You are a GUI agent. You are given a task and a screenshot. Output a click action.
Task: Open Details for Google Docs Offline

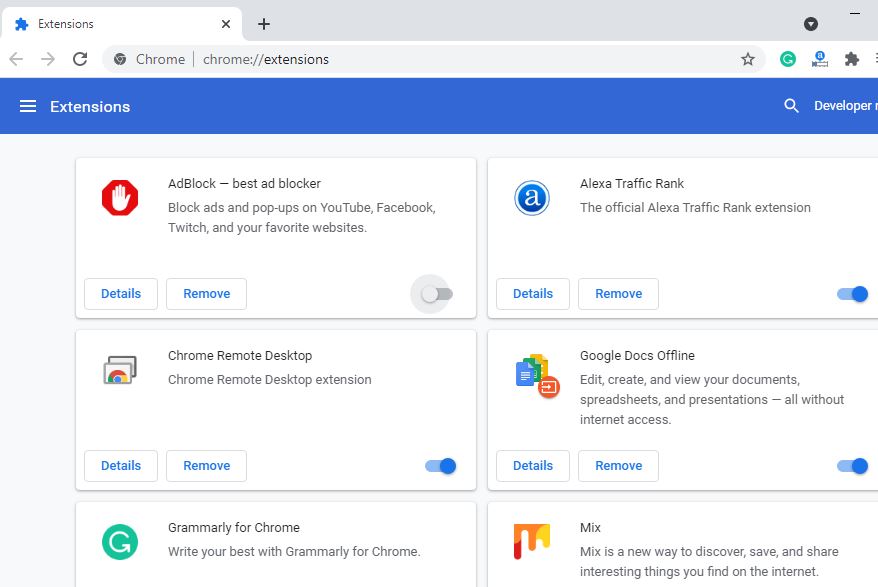(533, 465)
